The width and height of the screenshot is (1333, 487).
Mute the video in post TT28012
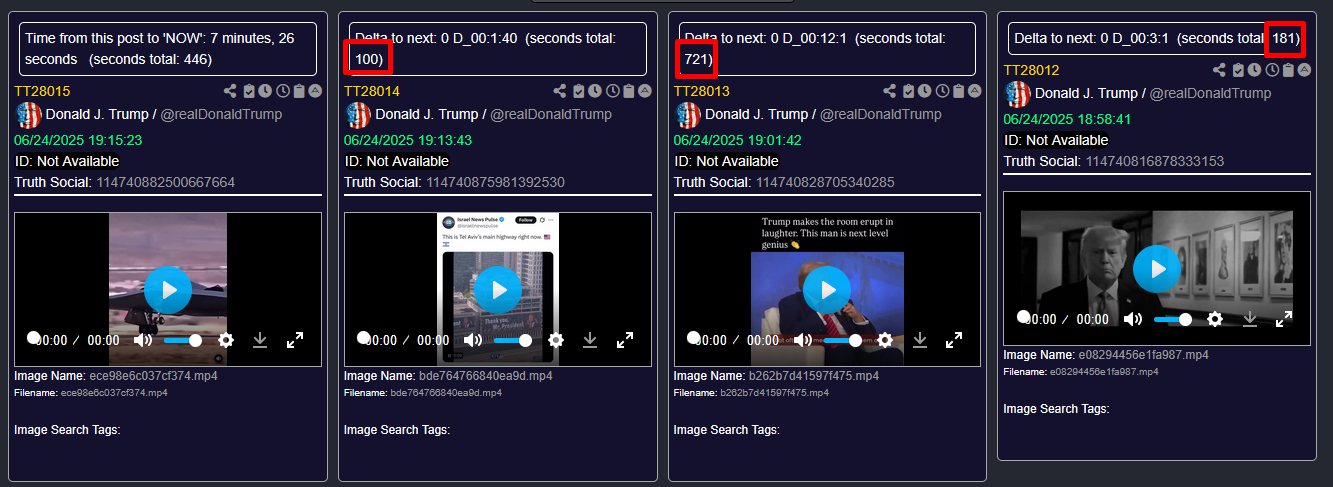click(x=1133, y=319)
